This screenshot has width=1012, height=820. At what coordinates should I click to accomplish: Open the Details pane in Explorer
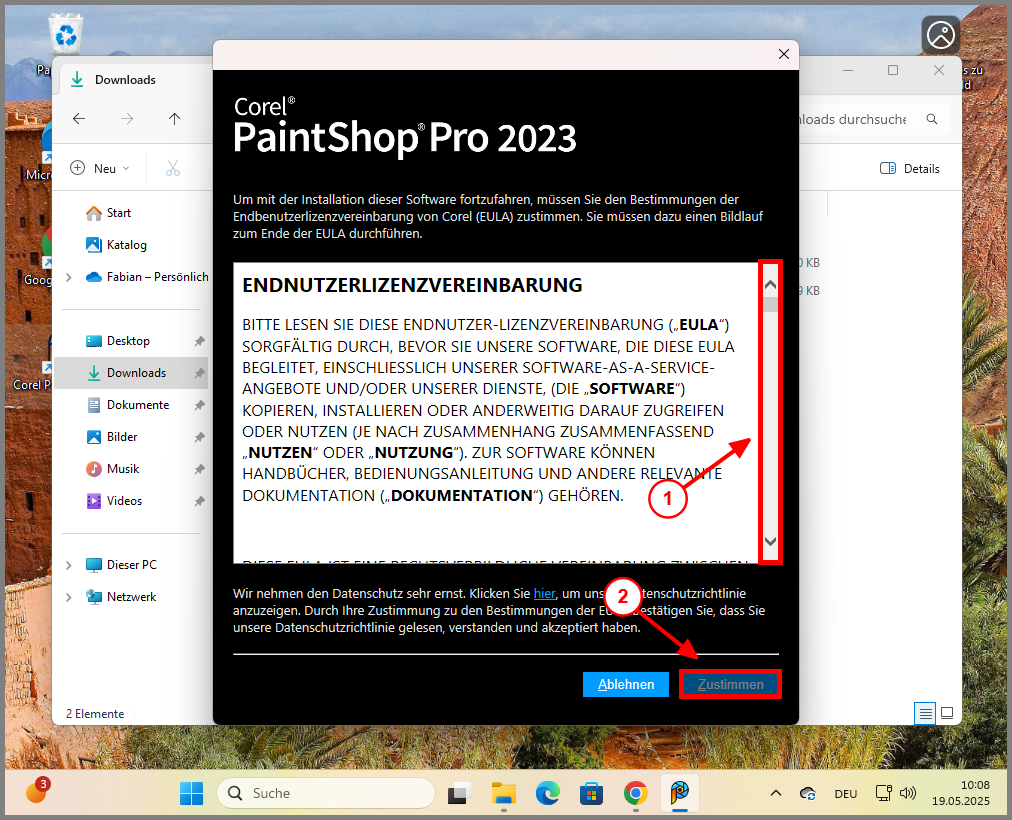pos(909,168)
